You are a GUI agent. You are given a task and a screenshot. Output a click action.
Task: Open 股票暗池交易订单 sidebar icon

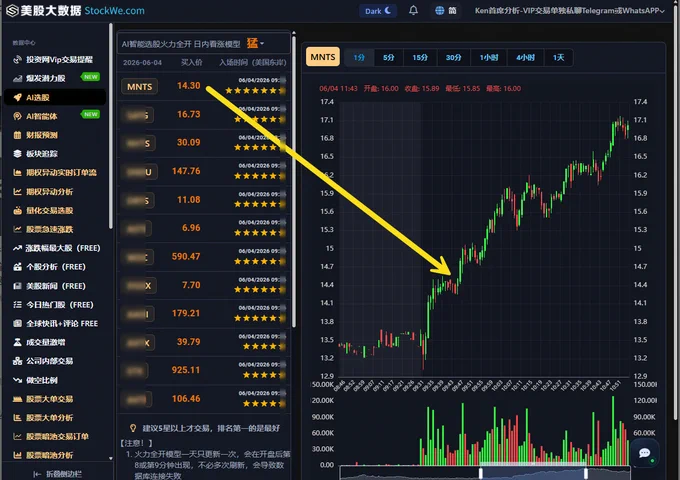[x=17, y=437]
